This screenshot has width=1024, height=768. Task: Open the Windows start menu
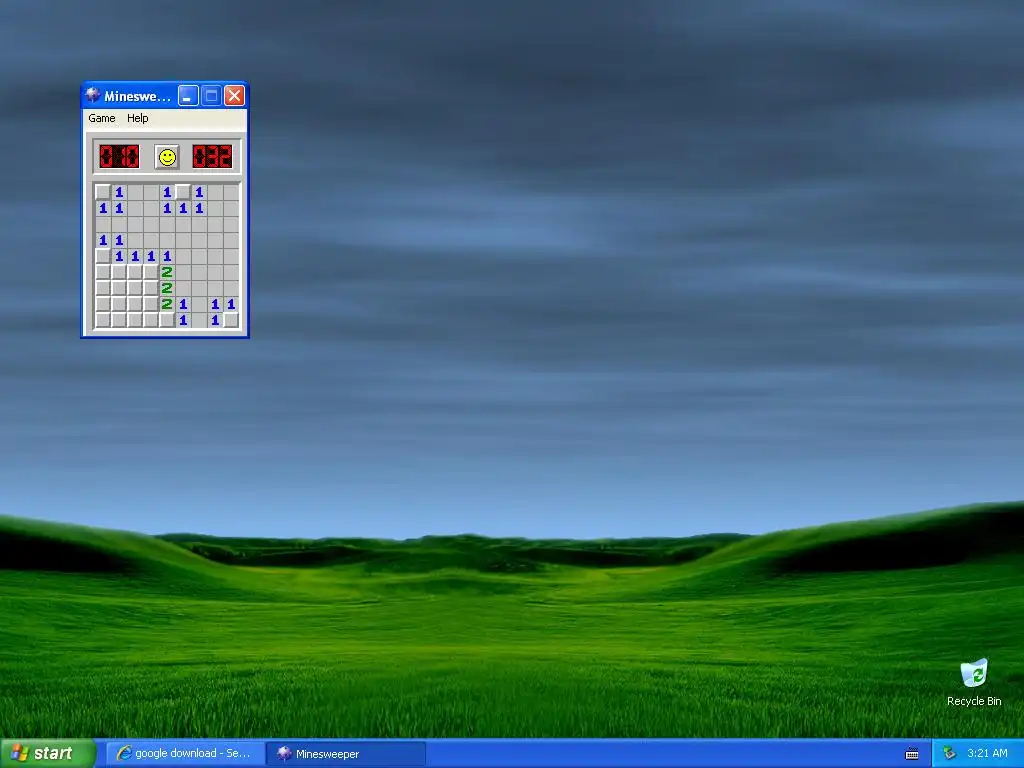coord(48,753)
